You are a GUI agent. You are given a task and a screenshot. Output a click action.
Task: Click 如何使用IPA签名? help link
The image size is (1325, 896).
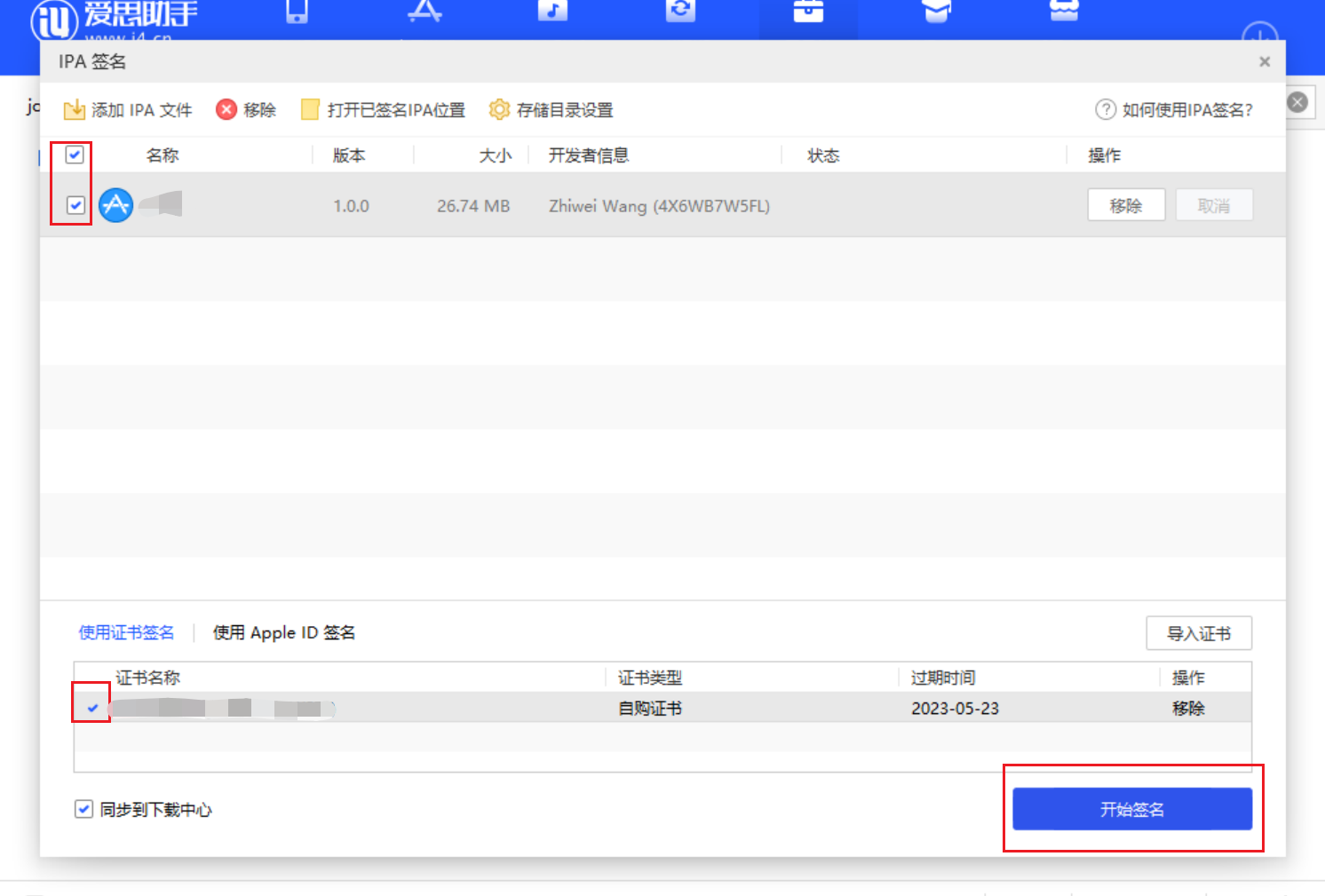(x=1187, y=109)
